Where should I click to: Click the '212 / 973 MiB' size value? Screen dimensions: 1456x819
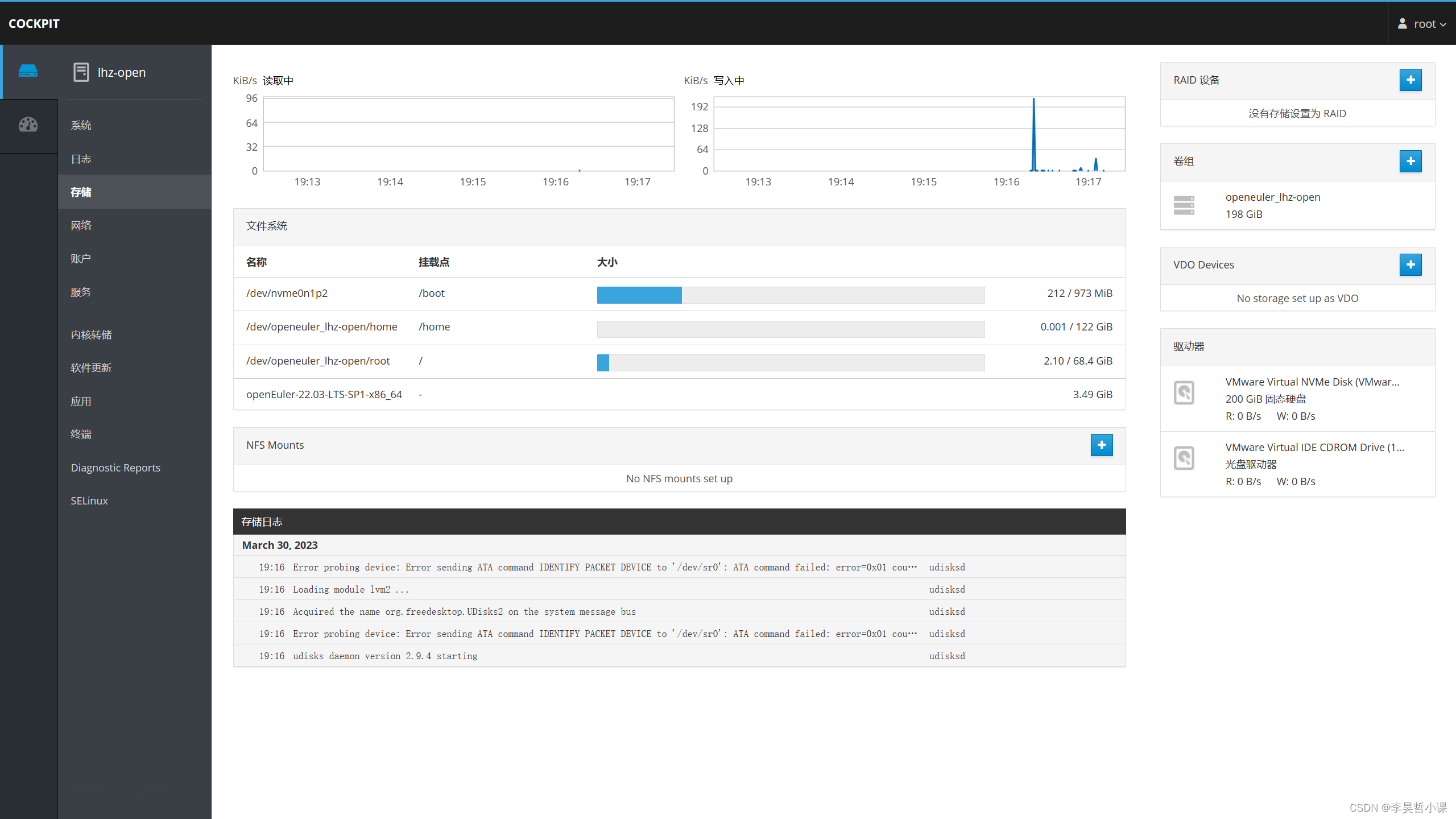(x=1079, y=293)
